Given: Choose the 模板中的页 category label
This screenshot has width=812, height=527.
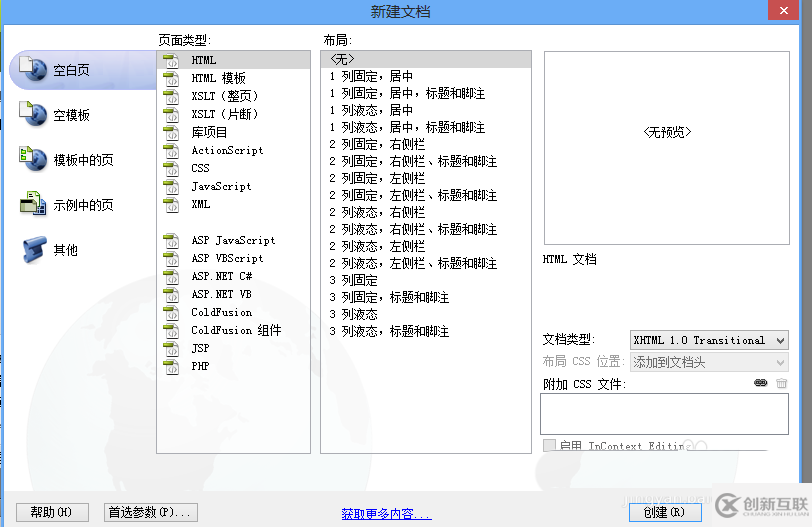Looking at the screenshot, I should (83, 160).
